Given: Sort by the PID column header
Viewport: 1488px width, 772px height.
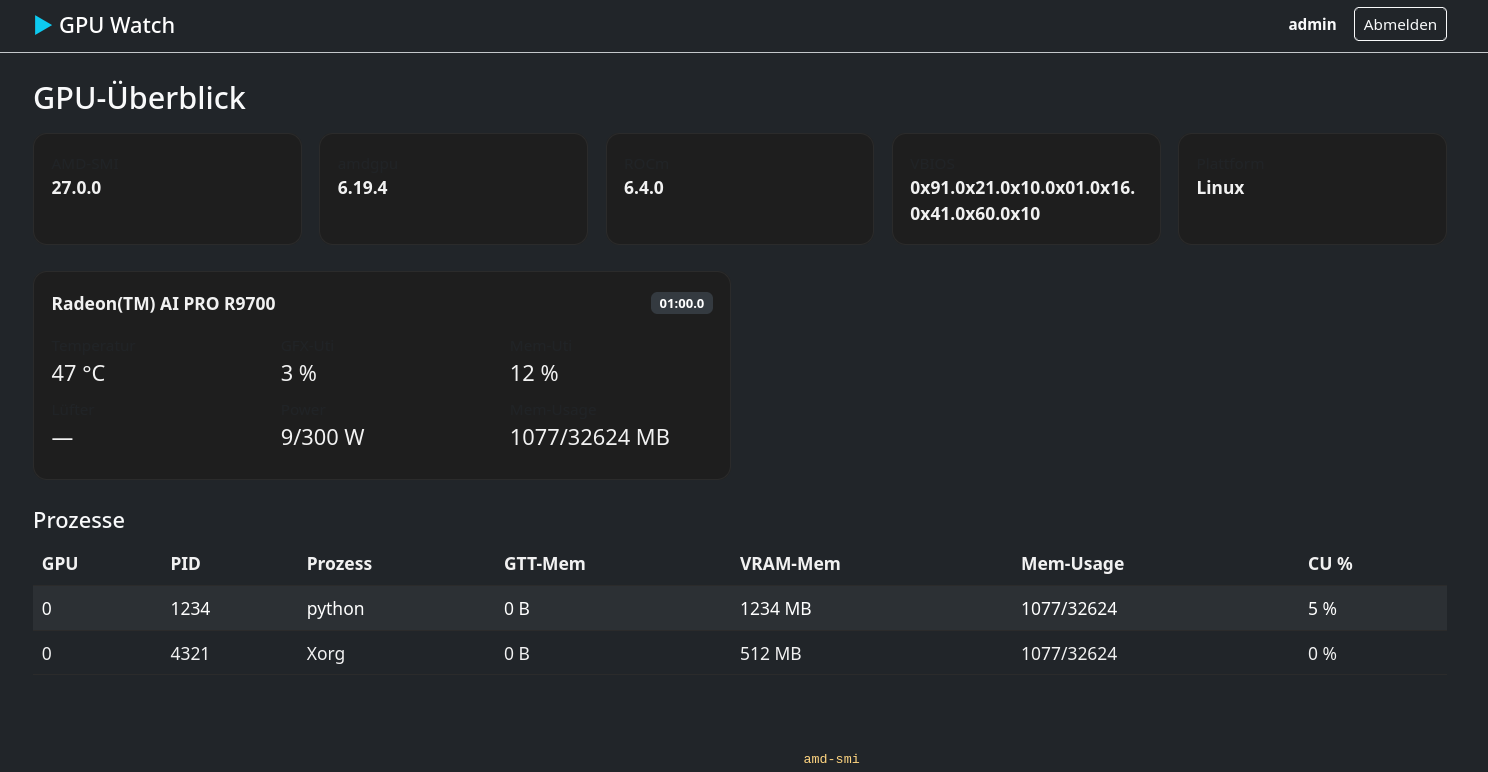Looking at the screenshot, I should coord(186,563).
